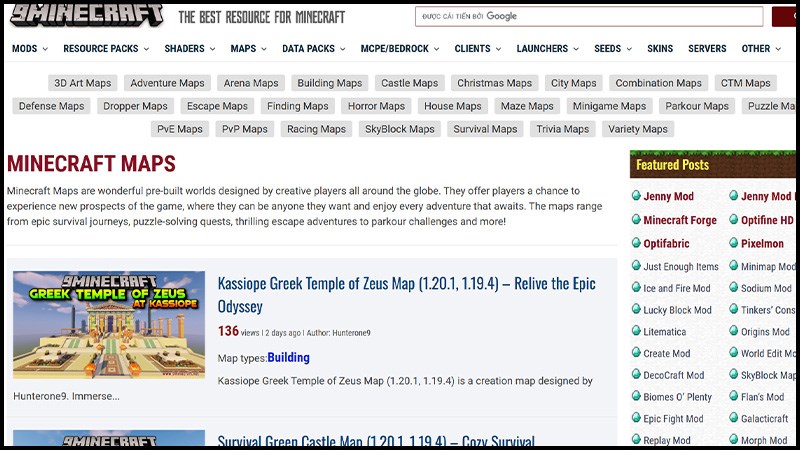Open the Finding Maps tag
Viewport: 800px width, 450px height.
(x=297, y=106)
